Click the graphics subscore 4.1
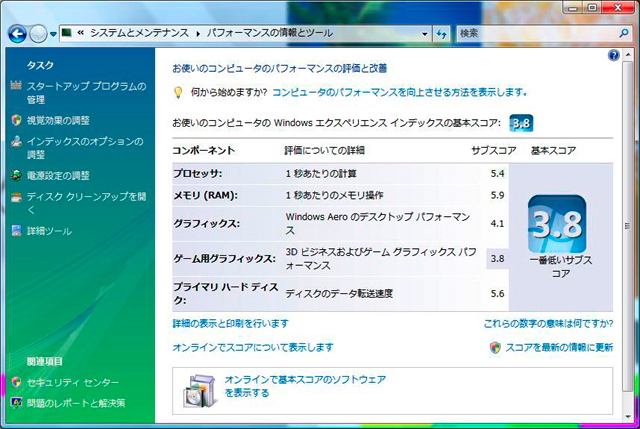Screen dimensions: 640x429 pyautogui.click(x=497, y=224)
